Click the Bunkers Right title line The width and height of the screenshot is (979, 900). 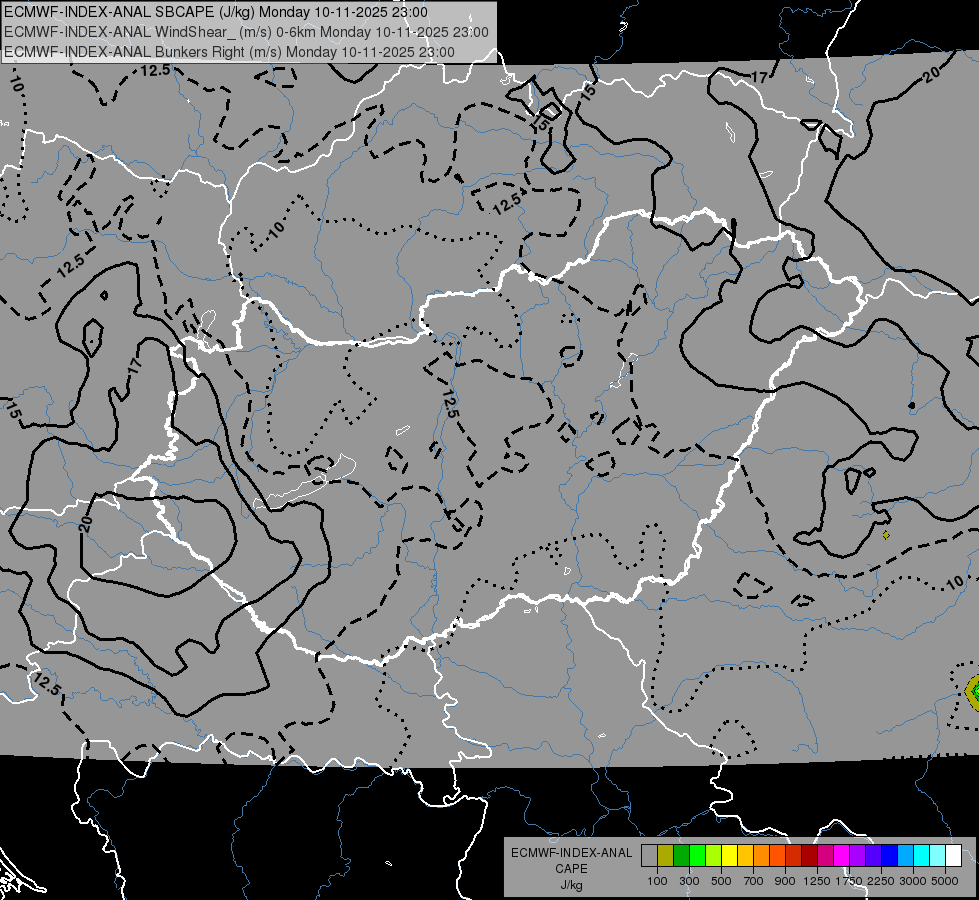click(x=229, y=52)
